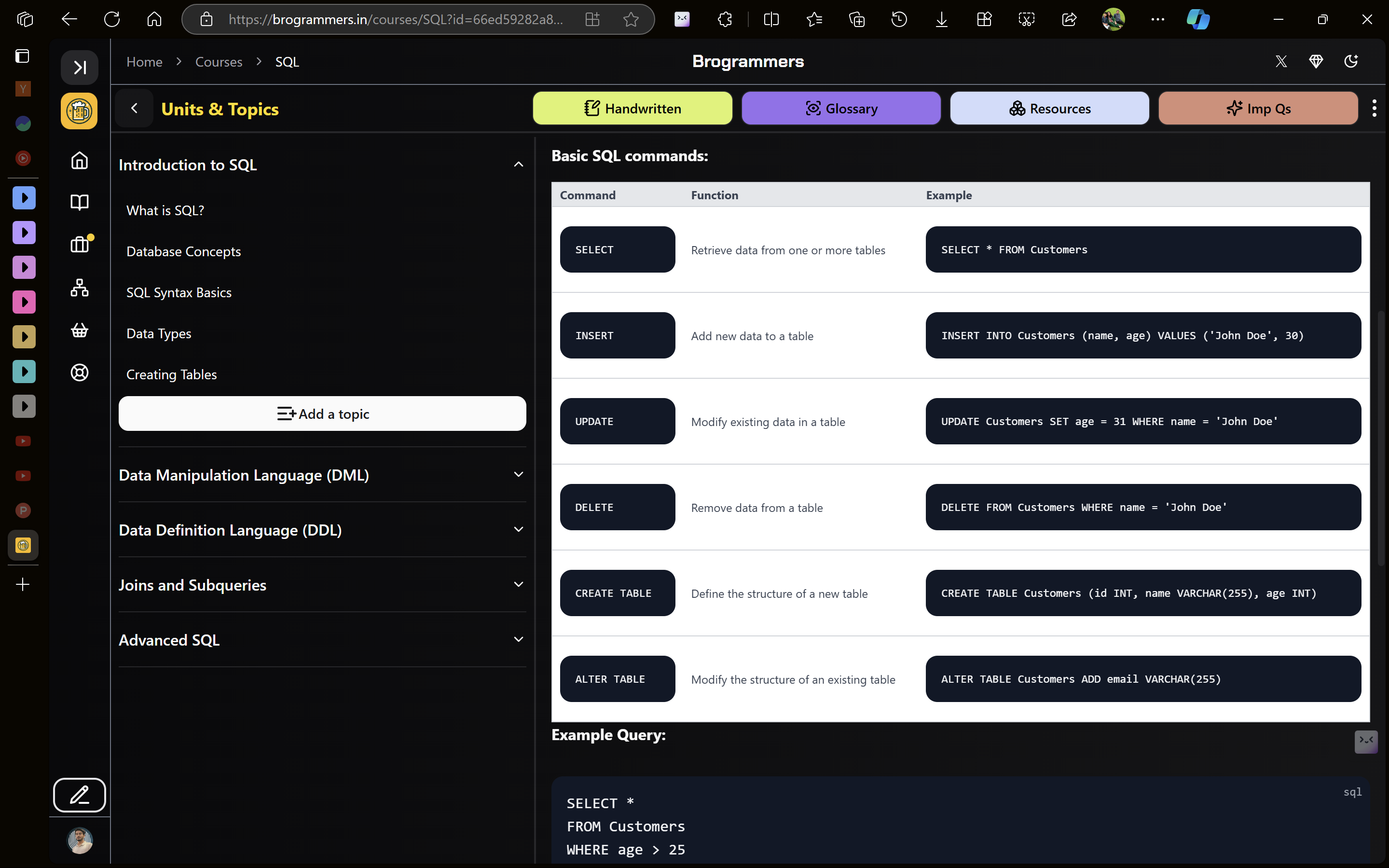Viewport: 1389px width, 868px height.
Task: Expand Data Definition Language (DDL) section
Action: pyautogui.click(x=322, y=530)
